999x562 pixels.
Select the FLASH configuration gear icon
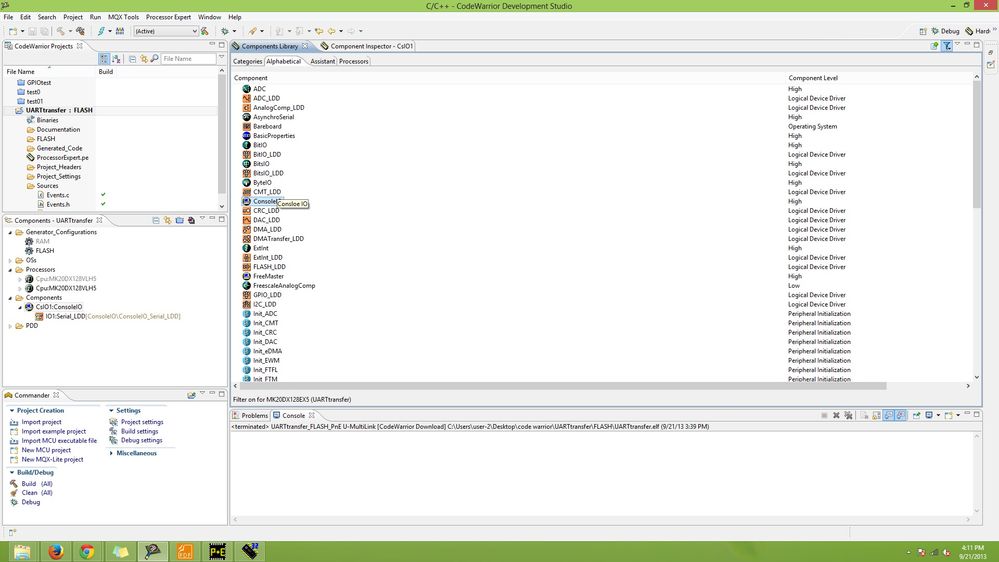[29, 250]
